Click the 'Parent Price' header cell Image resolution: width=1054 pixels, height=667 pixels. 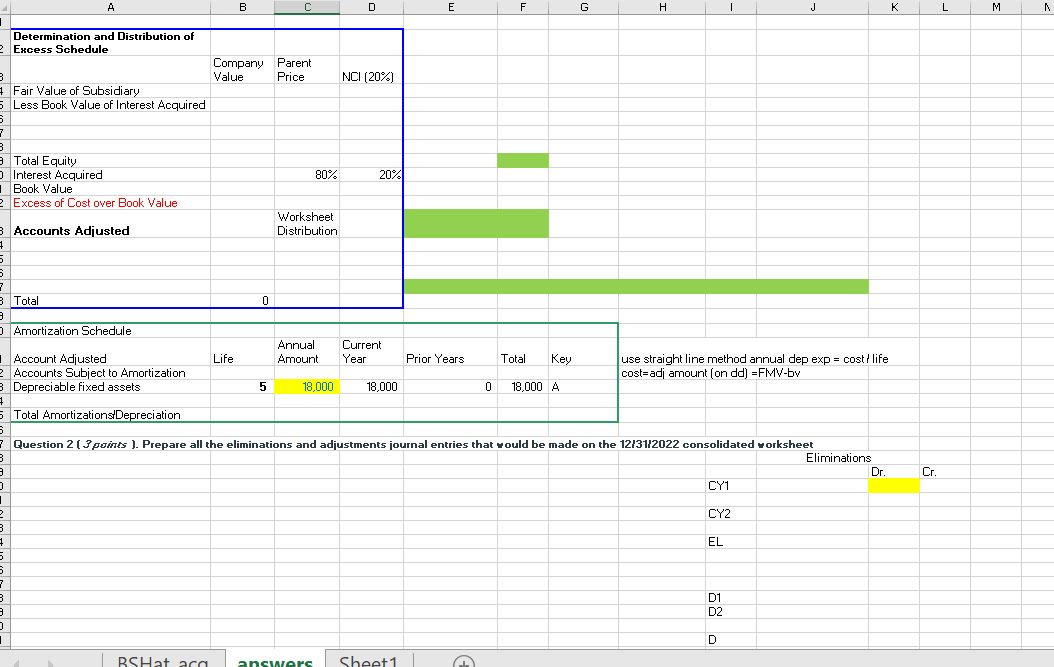pos(307,70)
